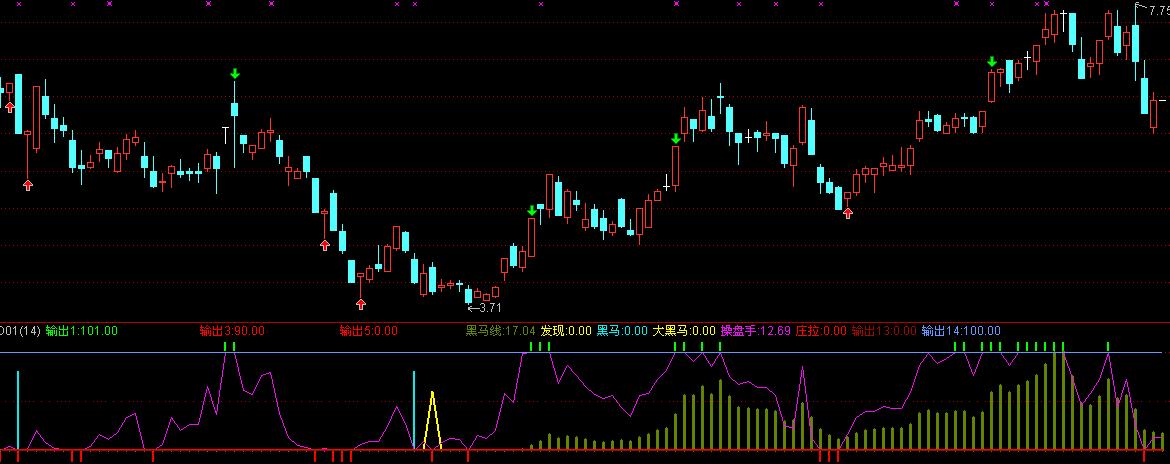Click the yellow 大黑马:0.00 label

pos(684,330)
